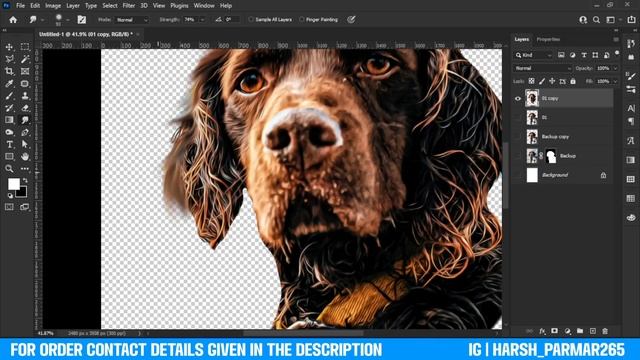
Task: Open the layer blend mode dropdown
Action: pos(542,68)
